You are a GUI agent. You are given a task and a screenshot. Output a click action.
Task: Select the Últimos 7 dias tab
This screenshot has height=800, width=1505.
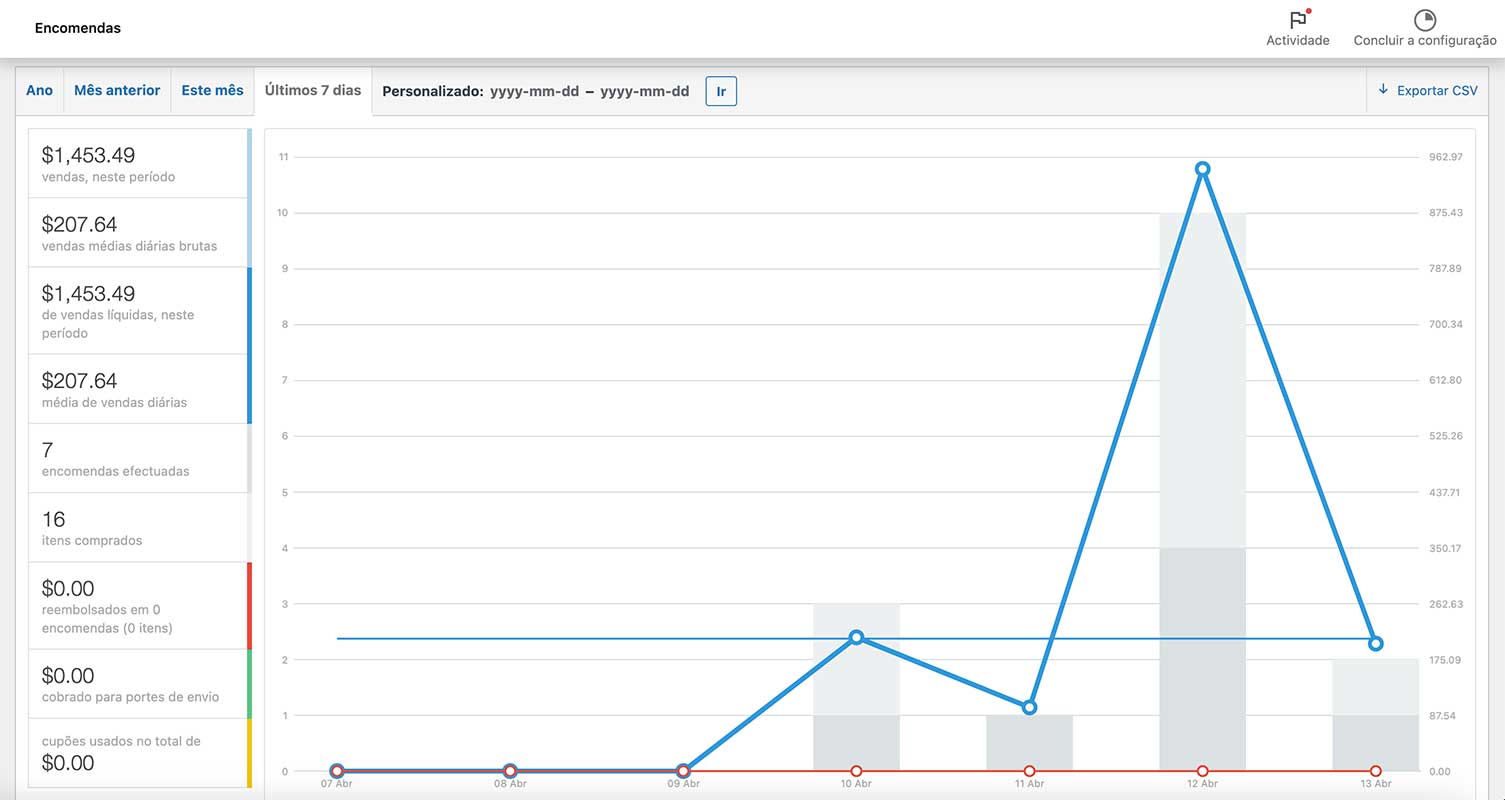pos(313,91)
